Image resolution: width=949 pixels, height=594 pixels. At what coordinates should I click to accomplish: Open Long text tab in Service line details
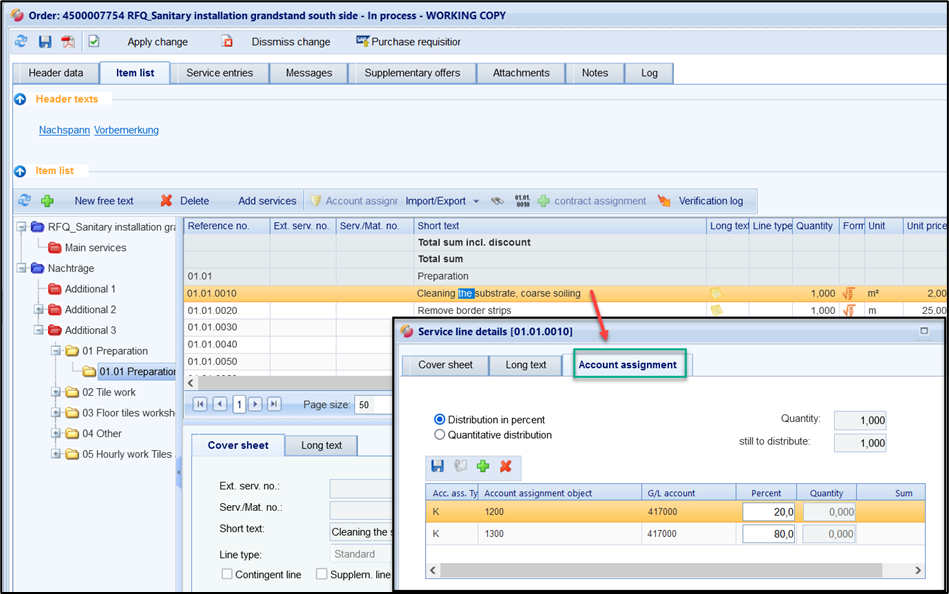(525, 365)
